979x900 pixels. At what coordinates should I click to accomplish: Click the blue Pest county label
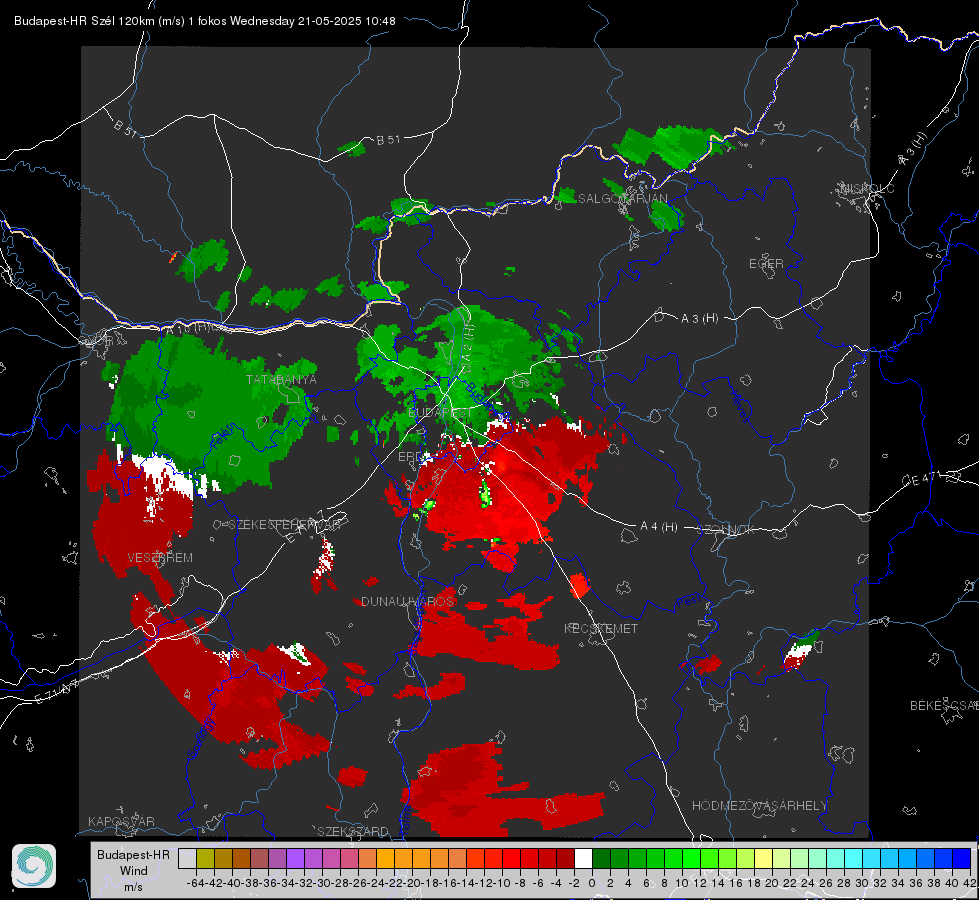(688, 601)
